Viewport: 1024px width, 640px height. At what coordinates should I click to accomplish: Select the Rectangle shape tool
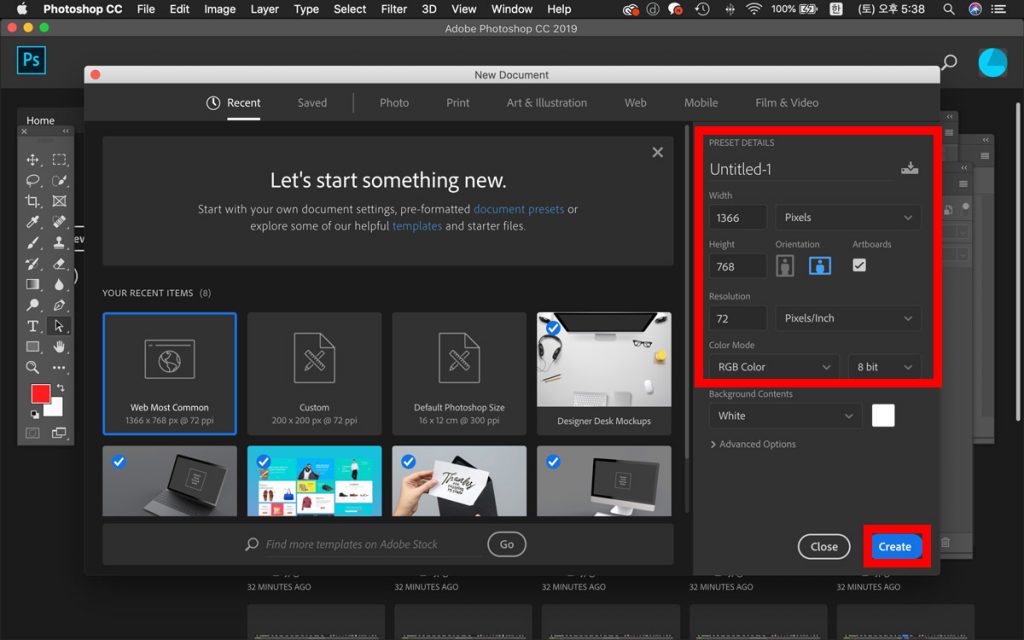tap(32, 347)
